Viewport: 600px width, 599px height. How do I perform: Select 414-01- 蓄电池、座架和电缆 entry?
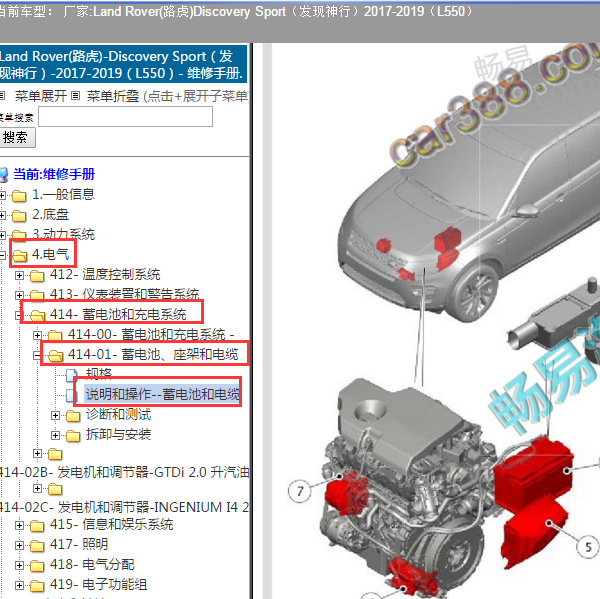point(153,354)
